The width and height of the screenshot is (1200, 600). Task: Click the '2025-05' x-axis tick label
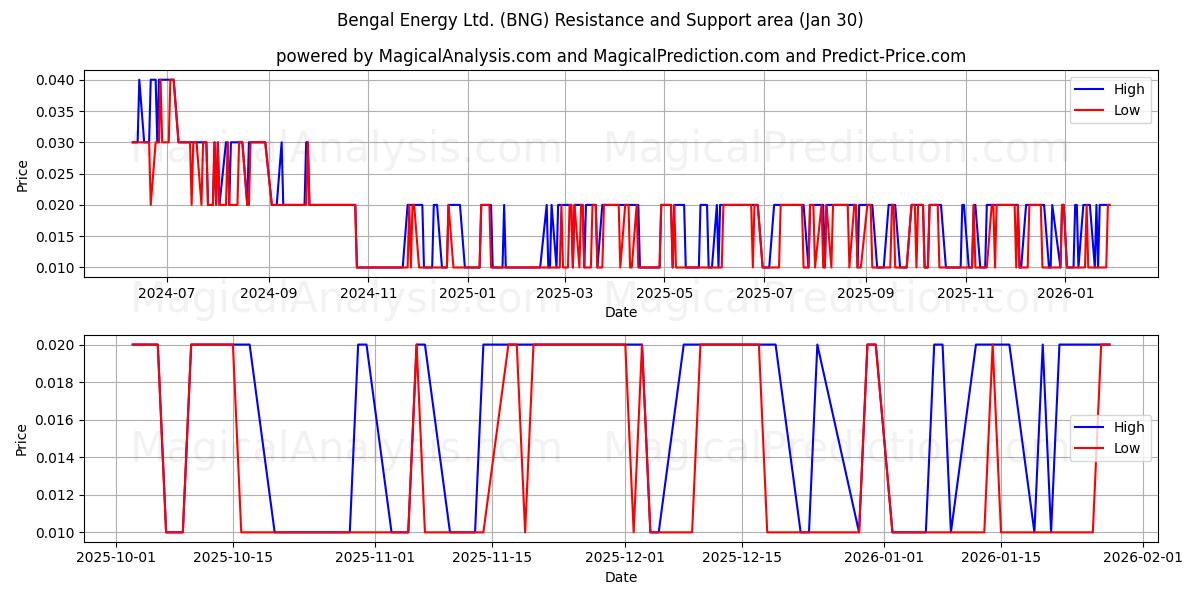coord(665,293)
